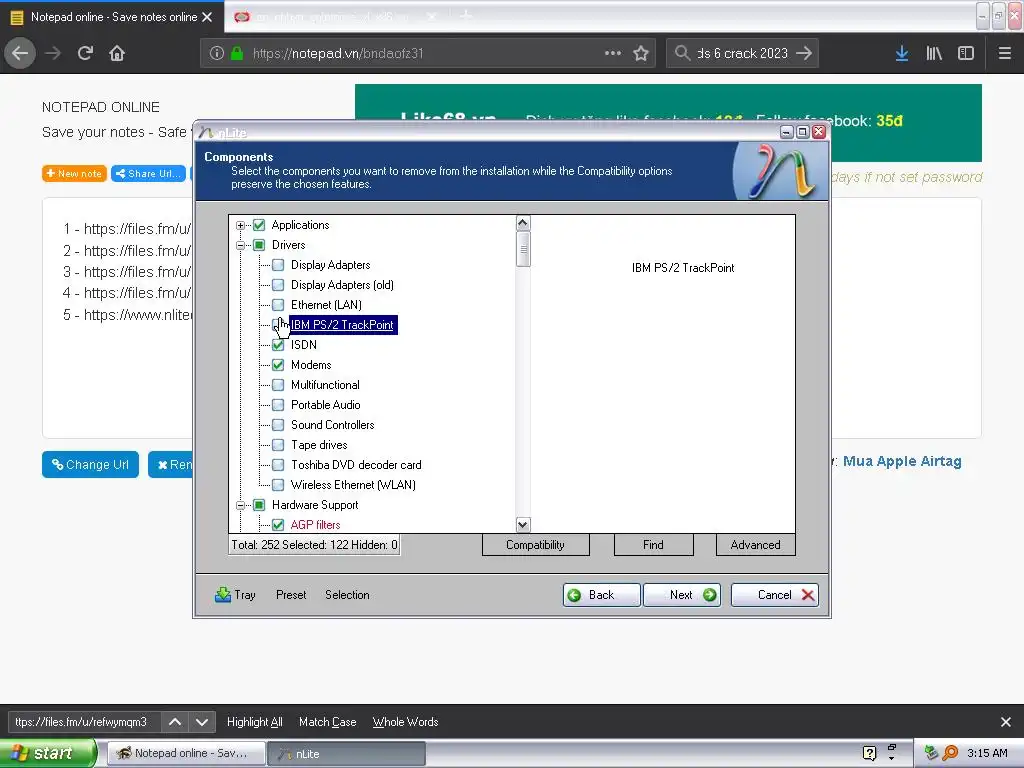The height and width of the screenshot is (768, 1024).
Task: Open the Firefox hamburger menu
Action: pyautogui.click(x=1004, y=54)
